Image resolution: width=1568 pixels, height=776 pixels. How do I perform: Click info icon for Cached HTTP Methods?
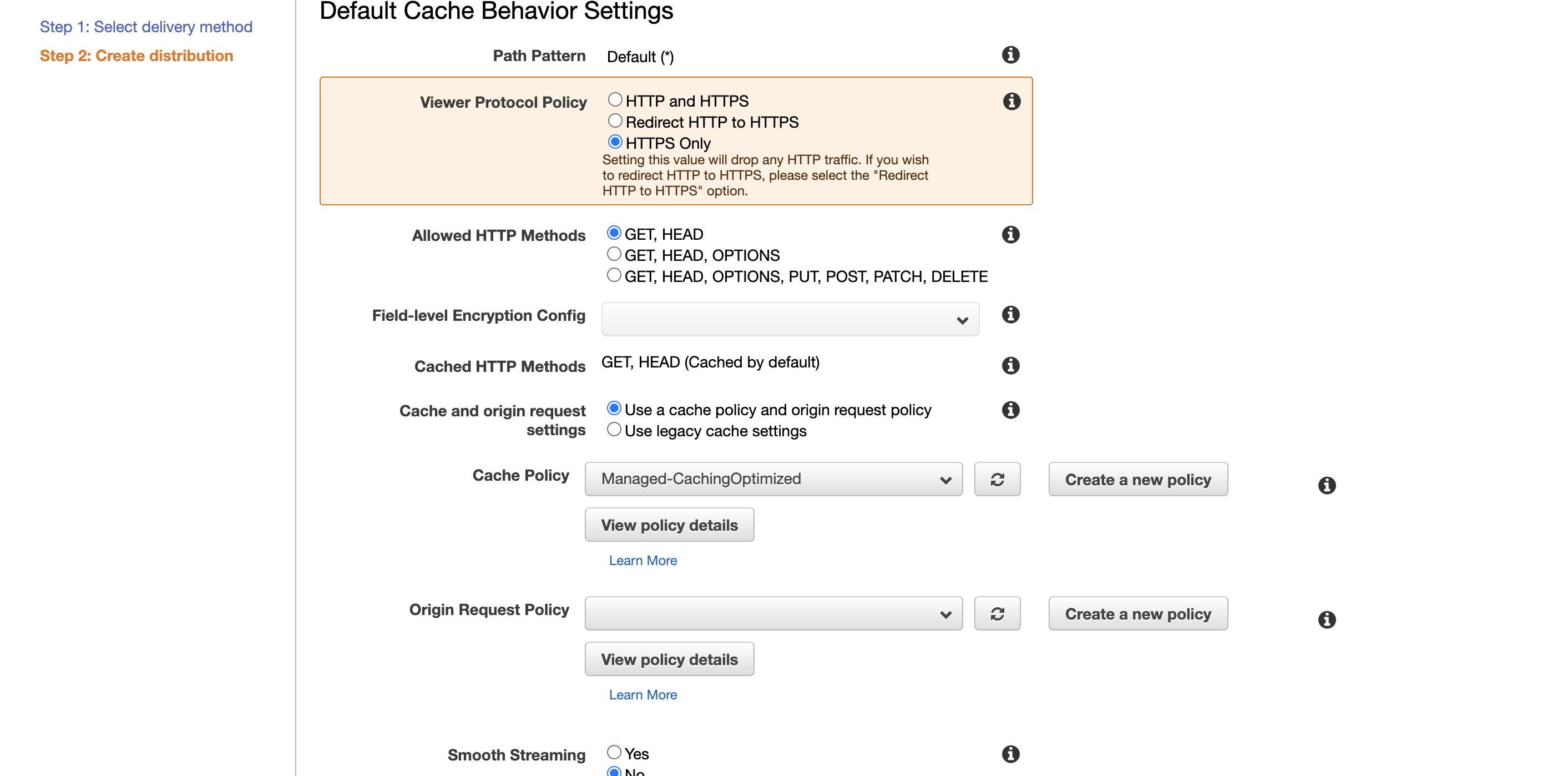[1010, 365]
